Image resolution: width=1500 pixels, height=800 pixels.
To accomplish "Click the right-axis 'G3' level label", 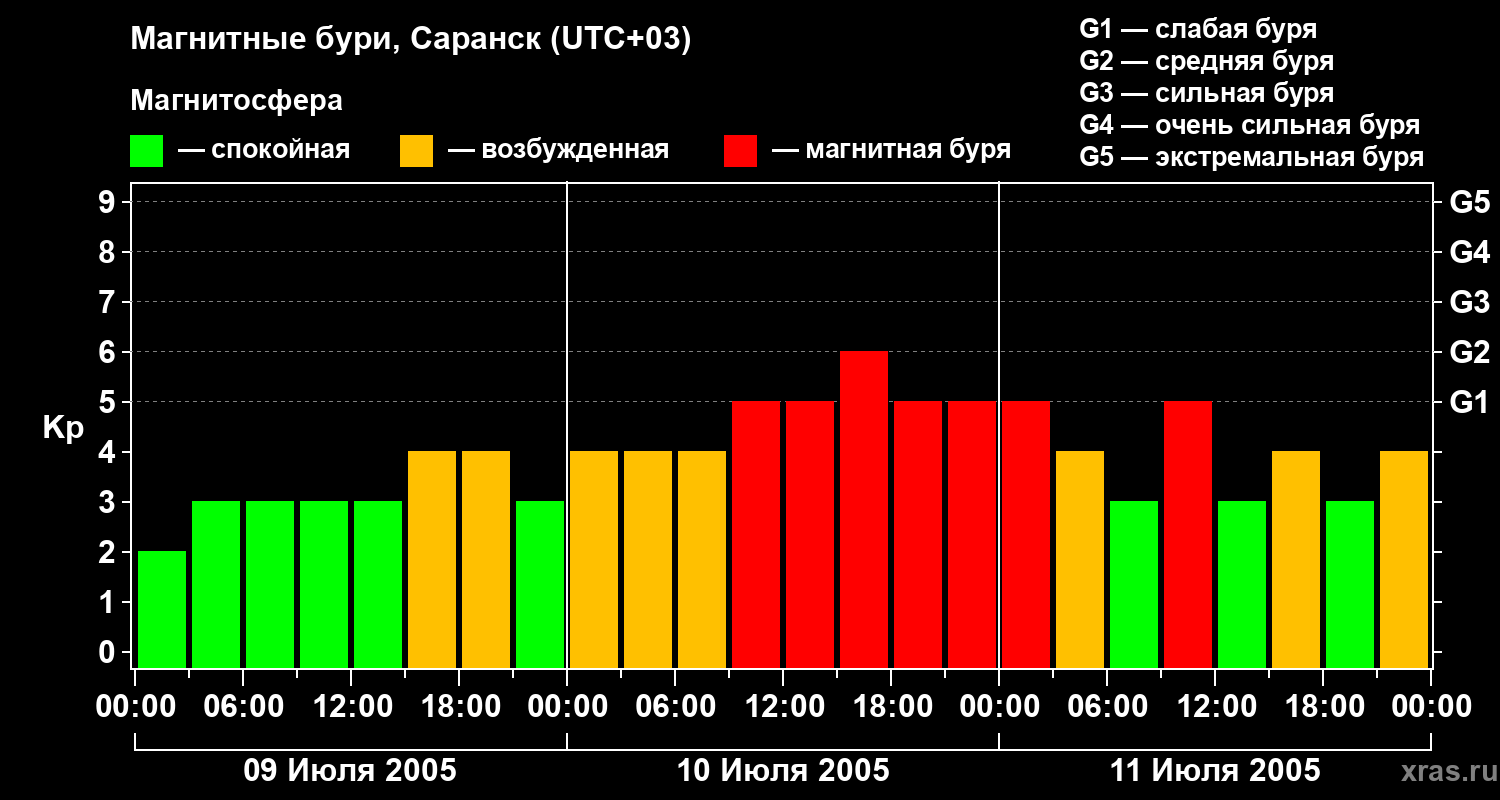I will coord(1470,302).
